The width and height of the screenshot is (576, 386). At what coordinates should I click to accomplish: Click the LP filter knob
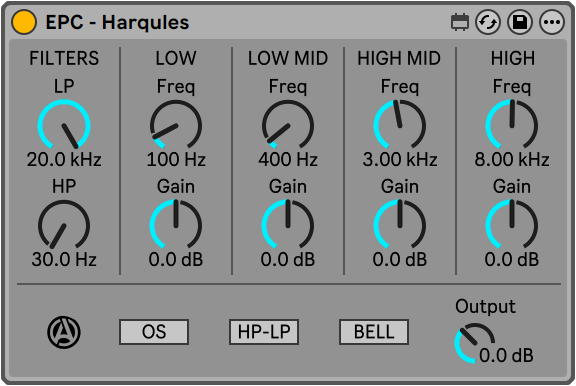[x=64, y=126]
